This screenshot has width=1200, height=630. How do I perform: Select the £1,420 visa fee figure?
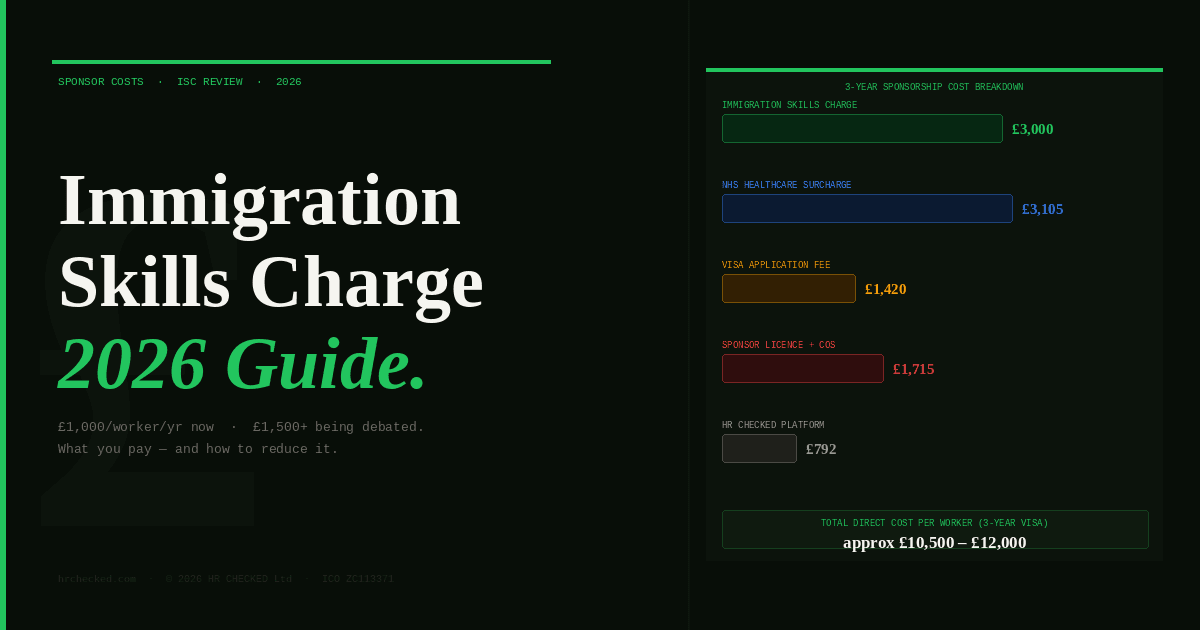(x=886, y=288)
